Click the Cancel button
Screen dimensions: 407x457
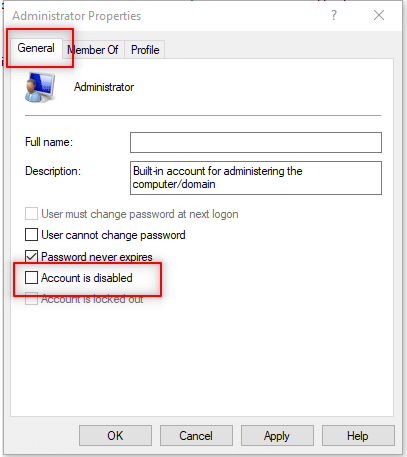(x=196, y=435)
